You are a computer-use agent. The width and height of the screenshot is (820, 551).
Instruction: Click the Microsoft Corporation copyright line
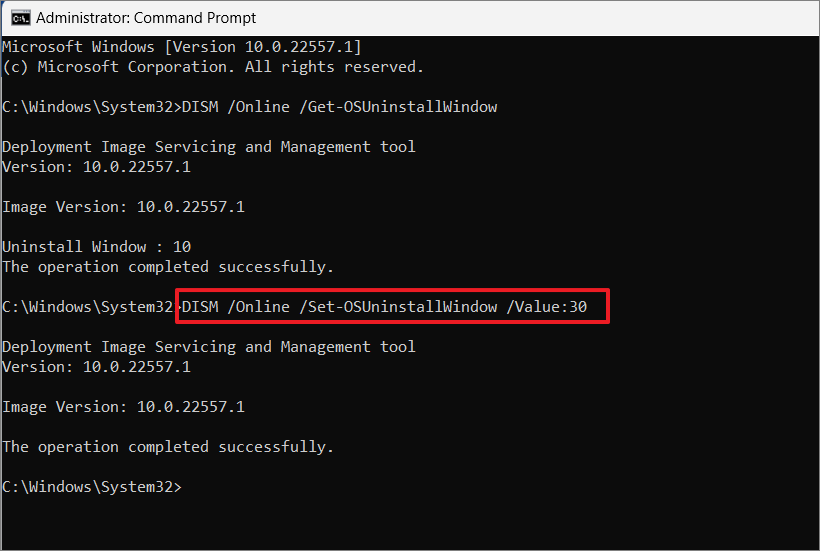click(x=213, y=67)
